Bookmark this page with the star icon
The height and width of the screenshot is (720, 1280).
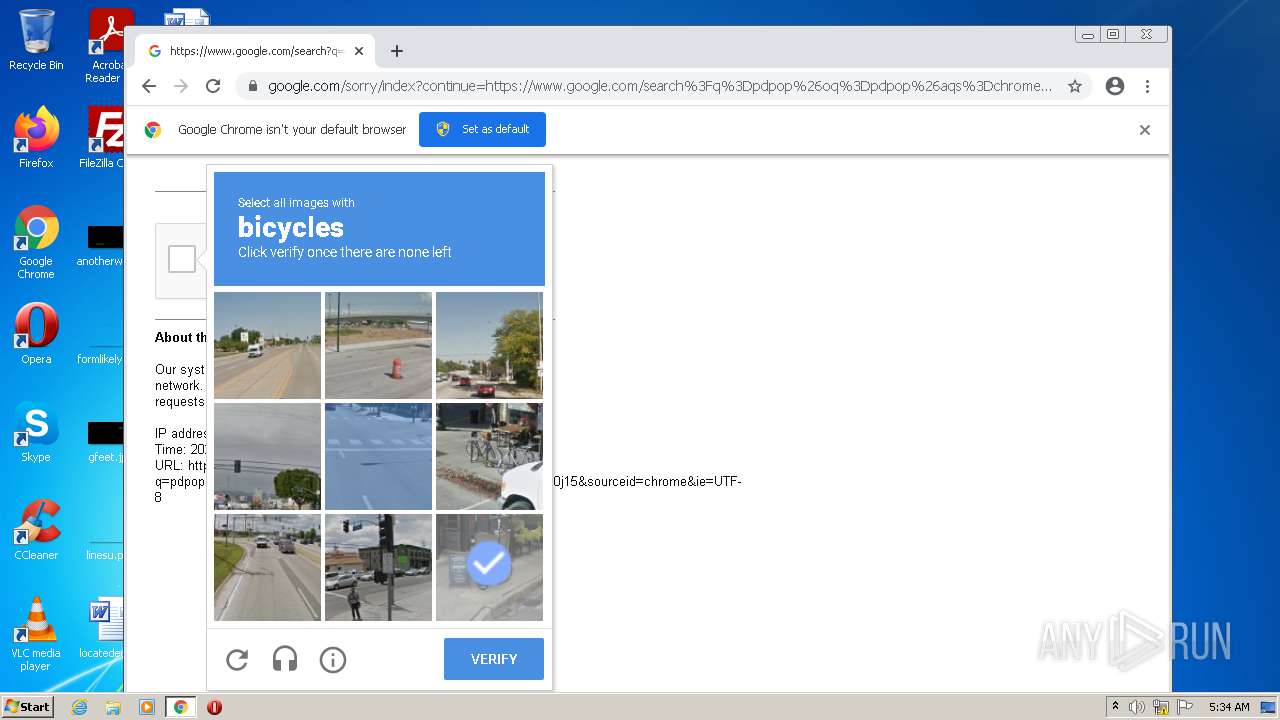click(x=1075, y=86)
